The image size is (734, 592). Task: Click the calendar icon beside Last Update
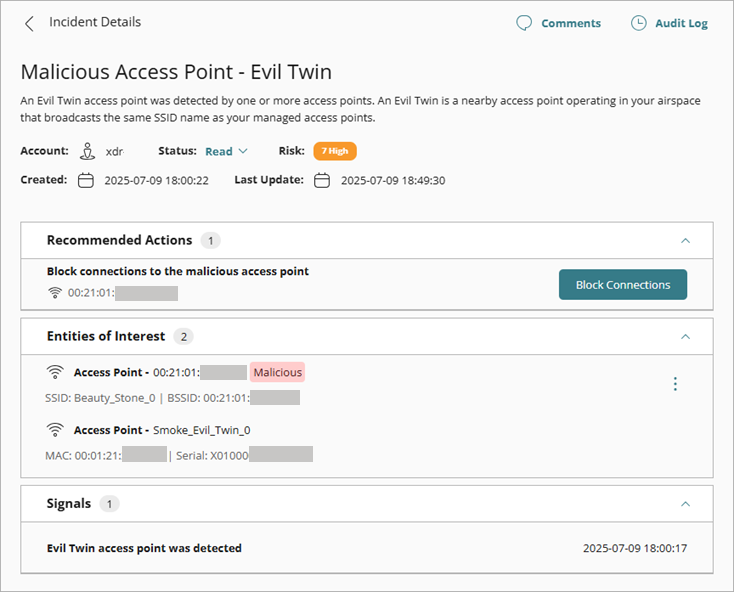pyautogui.click(x=321, y=181)
